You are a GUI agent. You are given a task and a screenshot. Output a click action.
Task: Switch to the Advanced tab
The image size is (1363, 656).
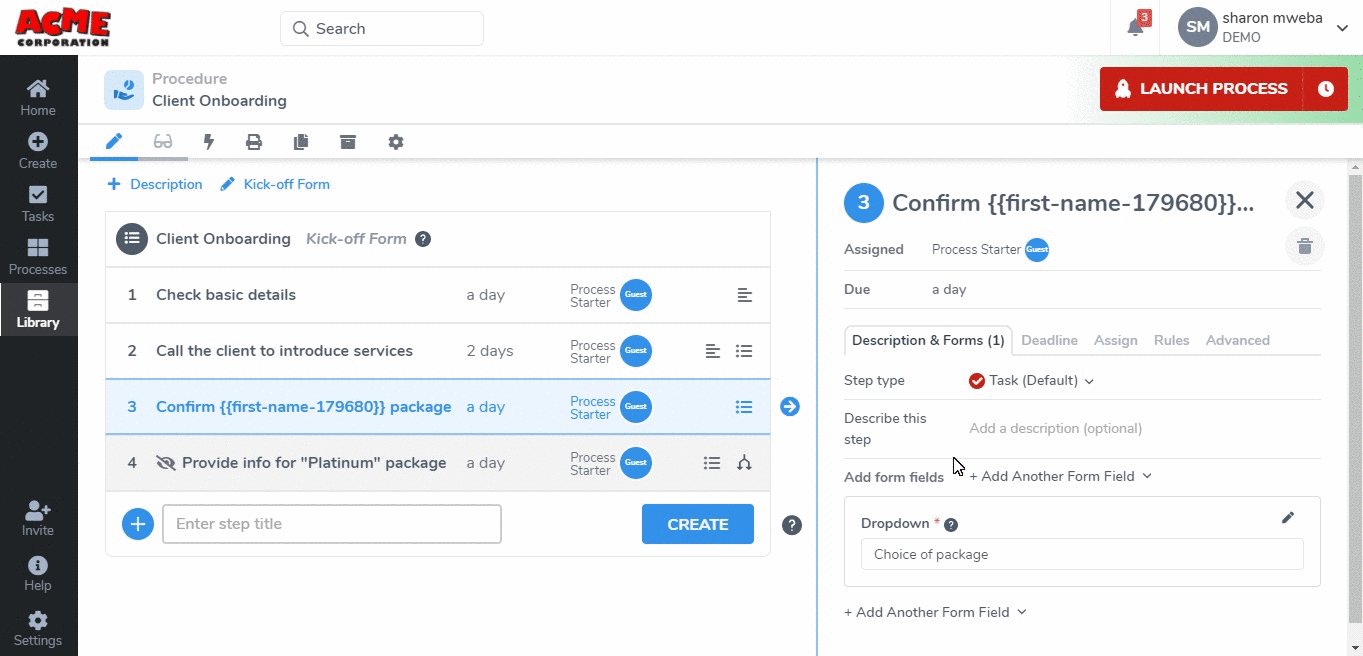point(1237,340)
